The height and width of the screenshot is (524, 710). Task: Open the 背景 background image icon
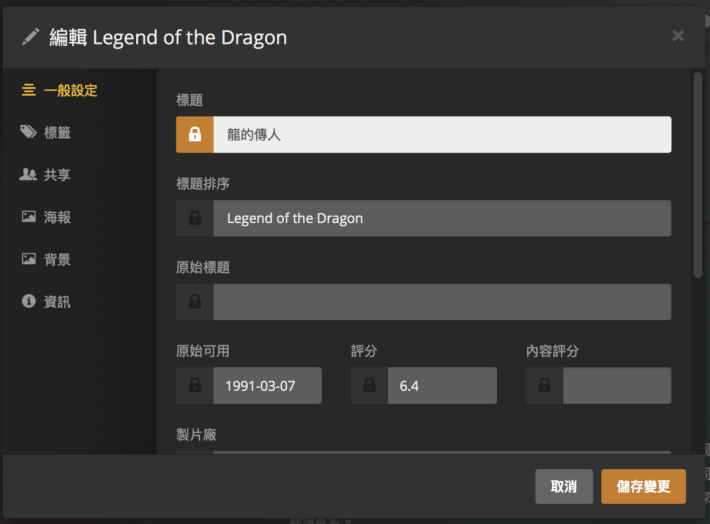(29, 259)
